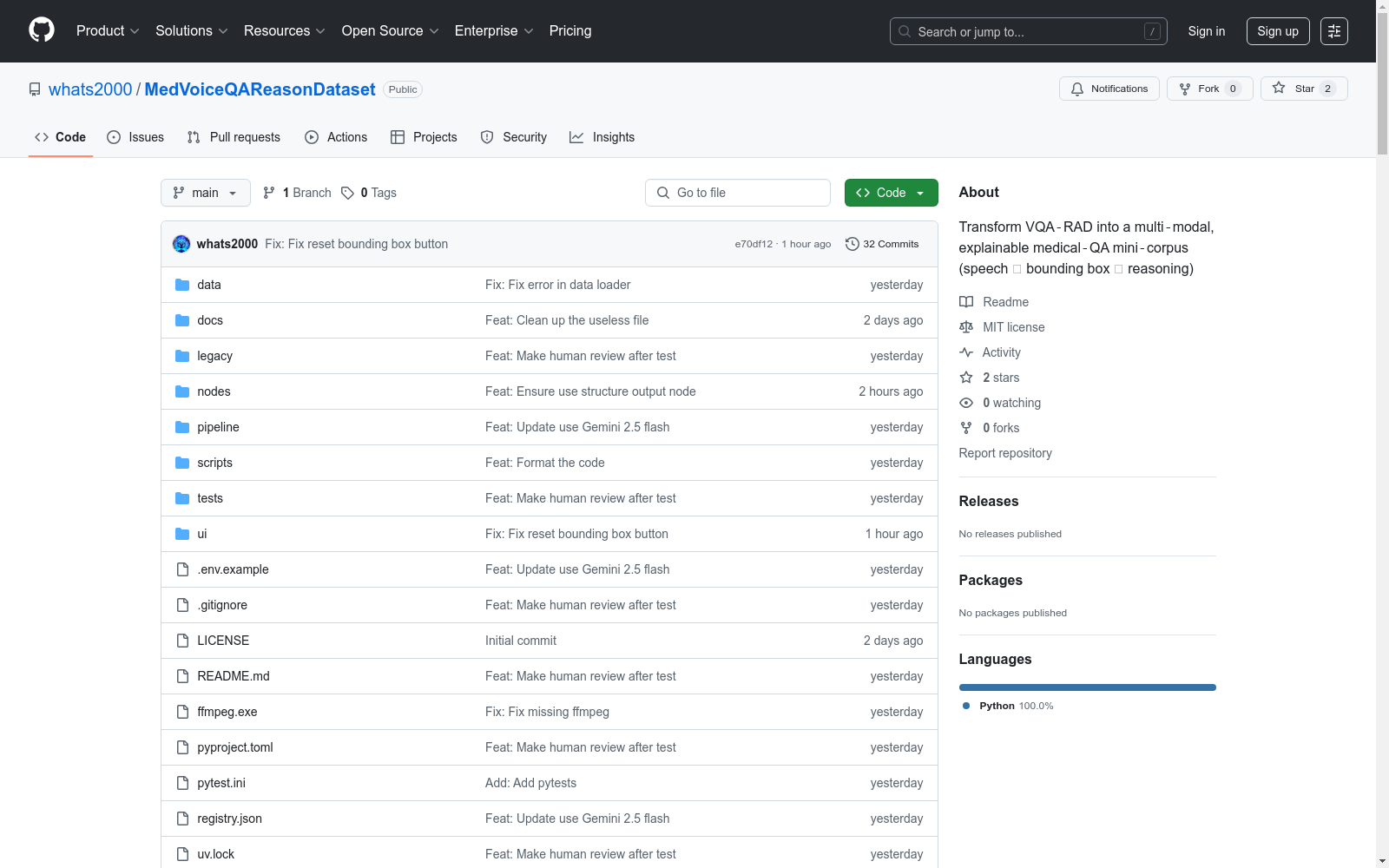This screenshot has height=868, width=1389.
Task: Open the 32 Commits link
Action: [x=882, y=244]
